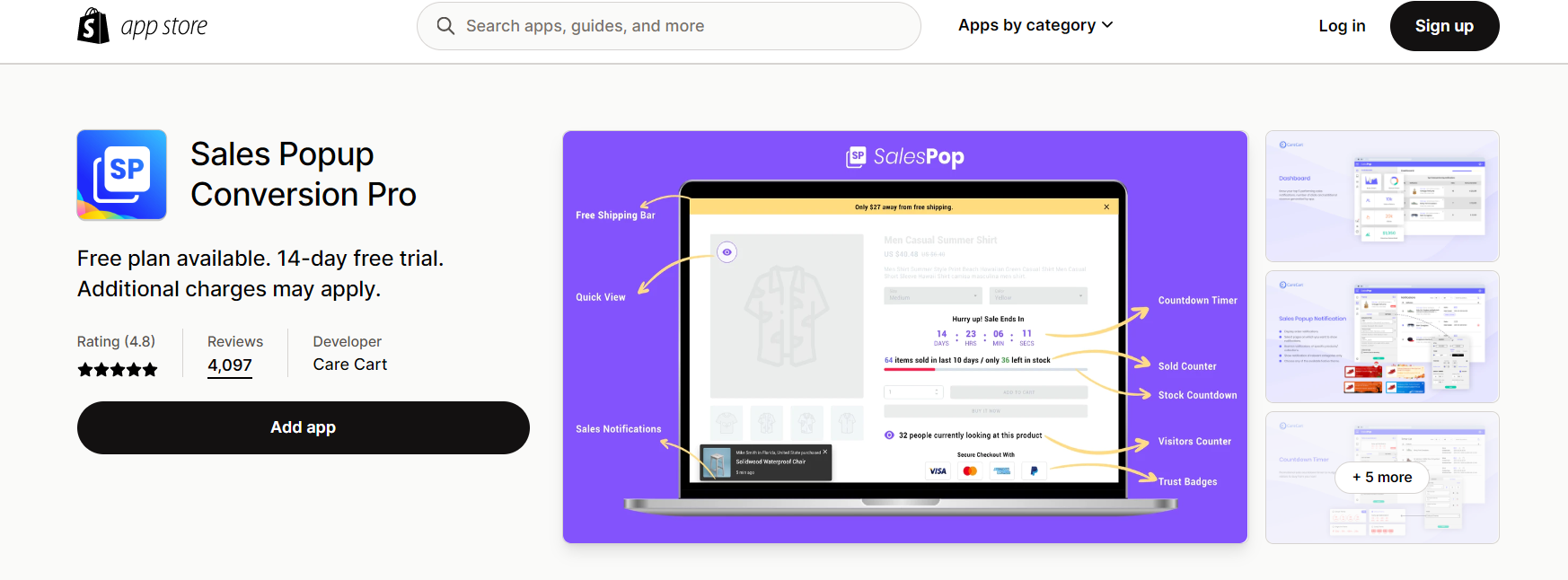Click the Log in link
Image resolution: width=1568 pixels, height=580 pixels.
tap(1342, 26)
